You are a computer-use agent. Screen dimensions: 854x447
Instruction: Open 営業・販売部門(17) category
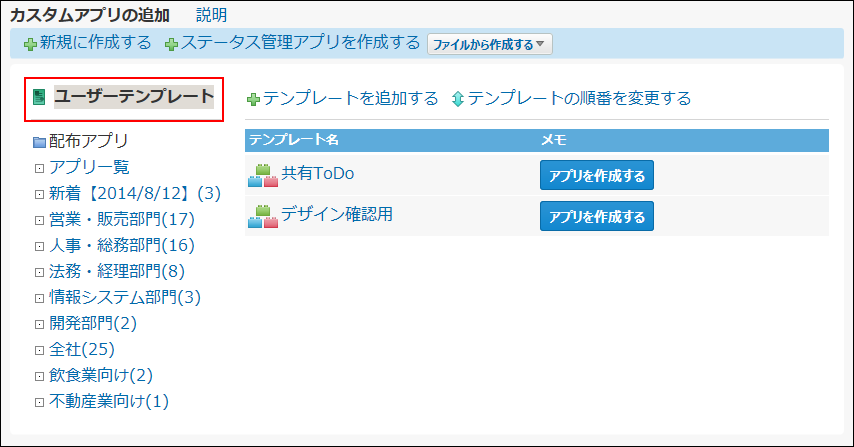pos(122,219)
